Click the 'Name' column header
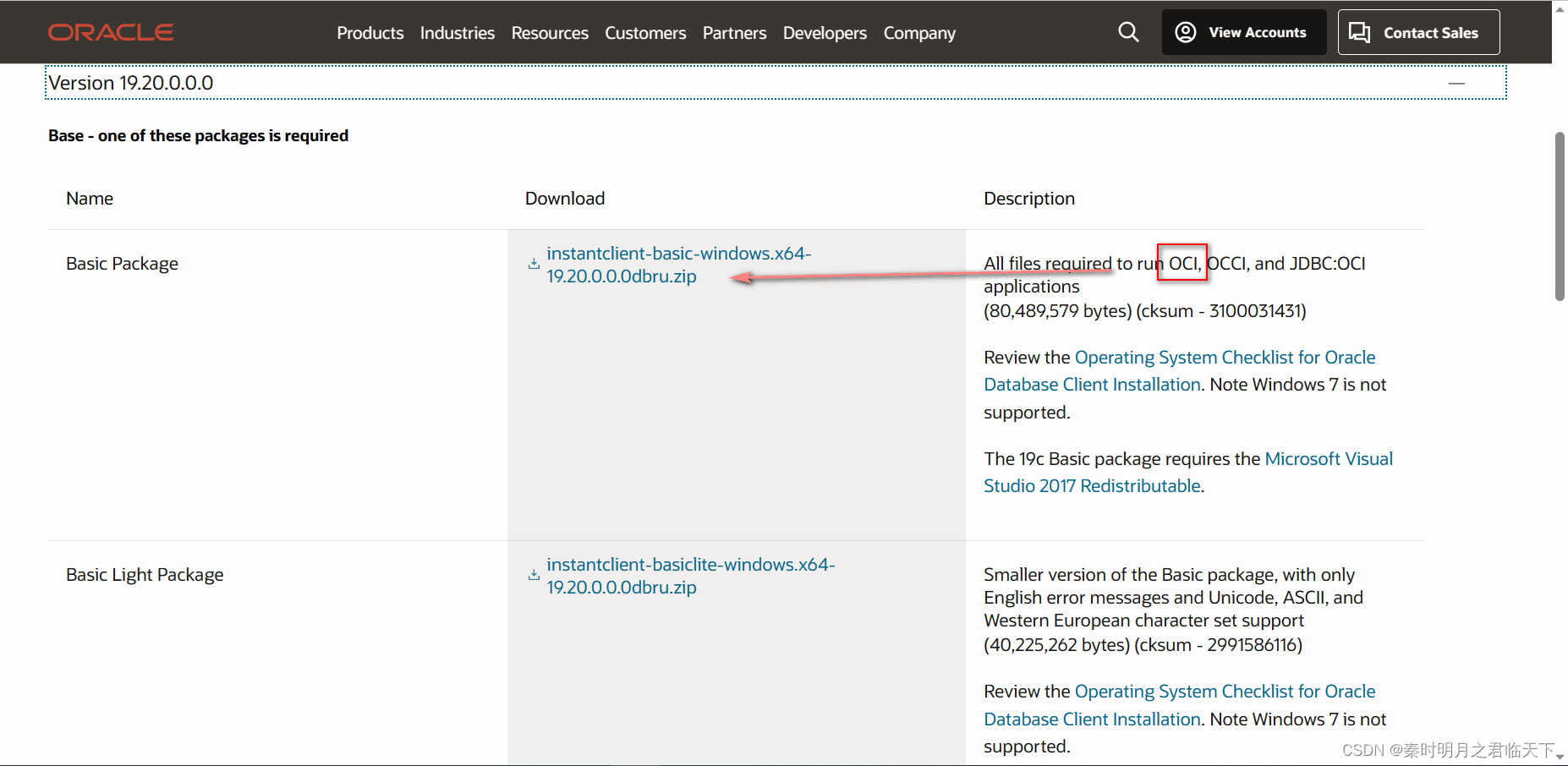The image size is (1568, 766). (x=90, y=199)
